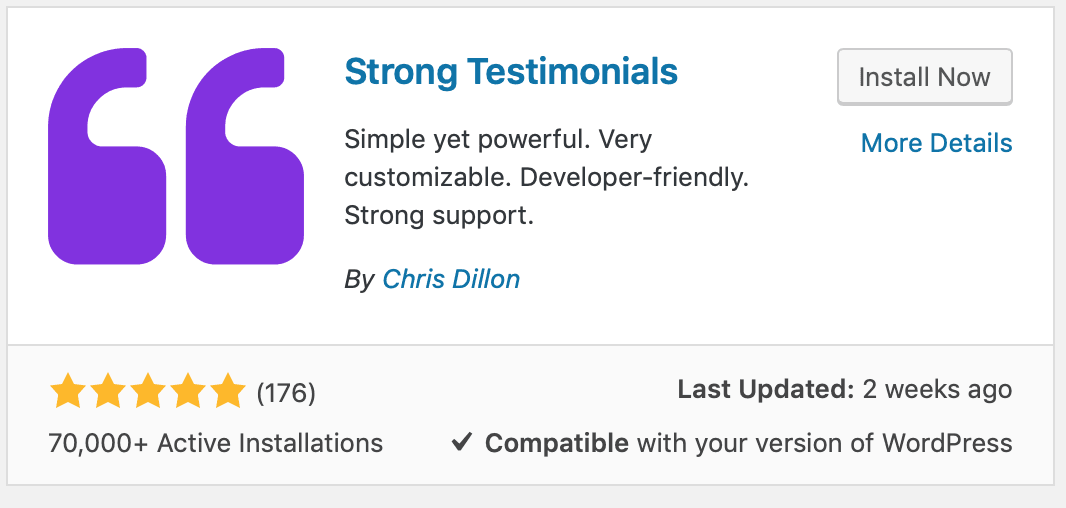Click the first gold rating star
This screenshot has width=1066, height=508.
(x=68, y=391)
